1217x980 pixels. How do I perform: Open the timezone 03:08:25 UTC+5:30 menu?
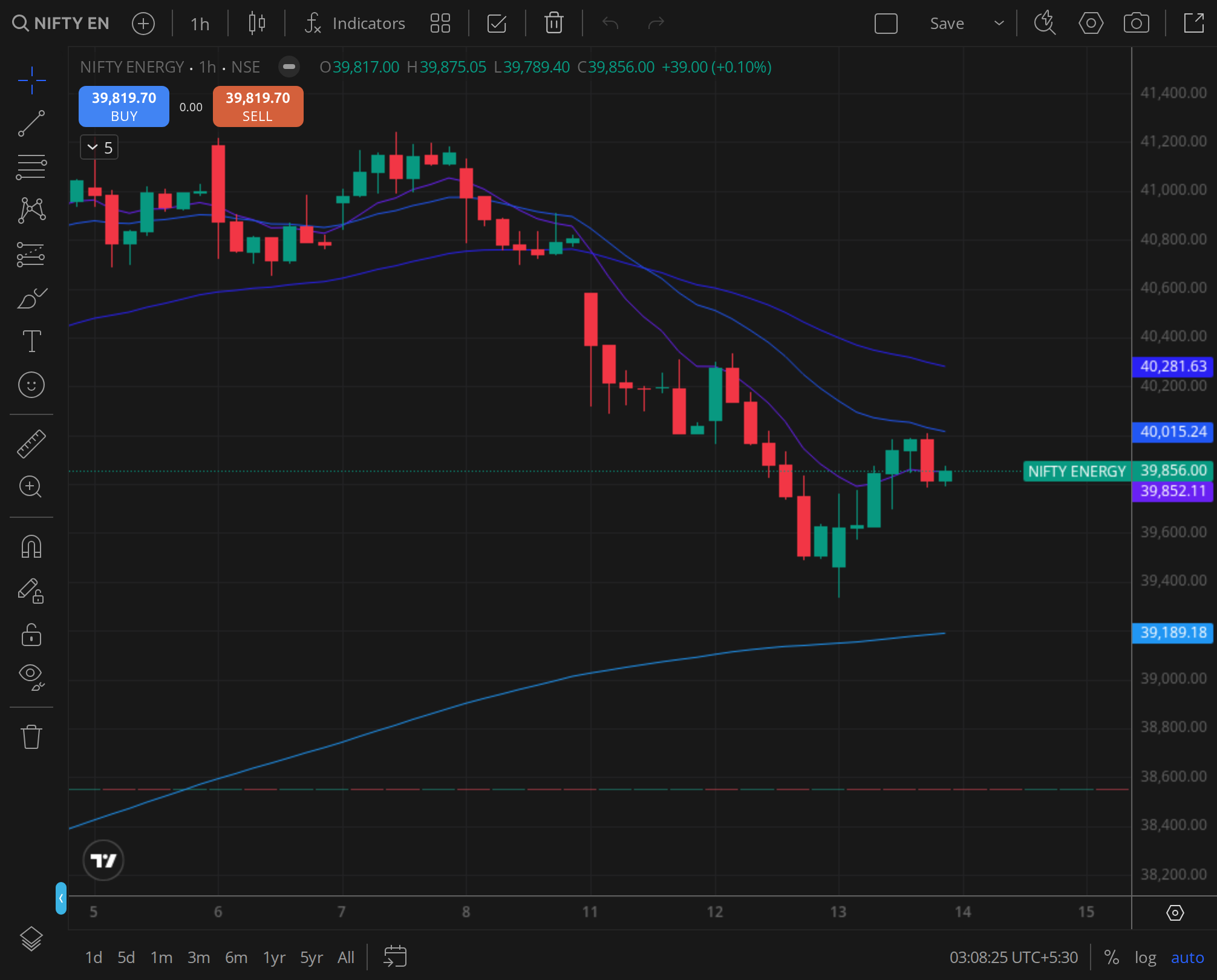pos(1014,957)
